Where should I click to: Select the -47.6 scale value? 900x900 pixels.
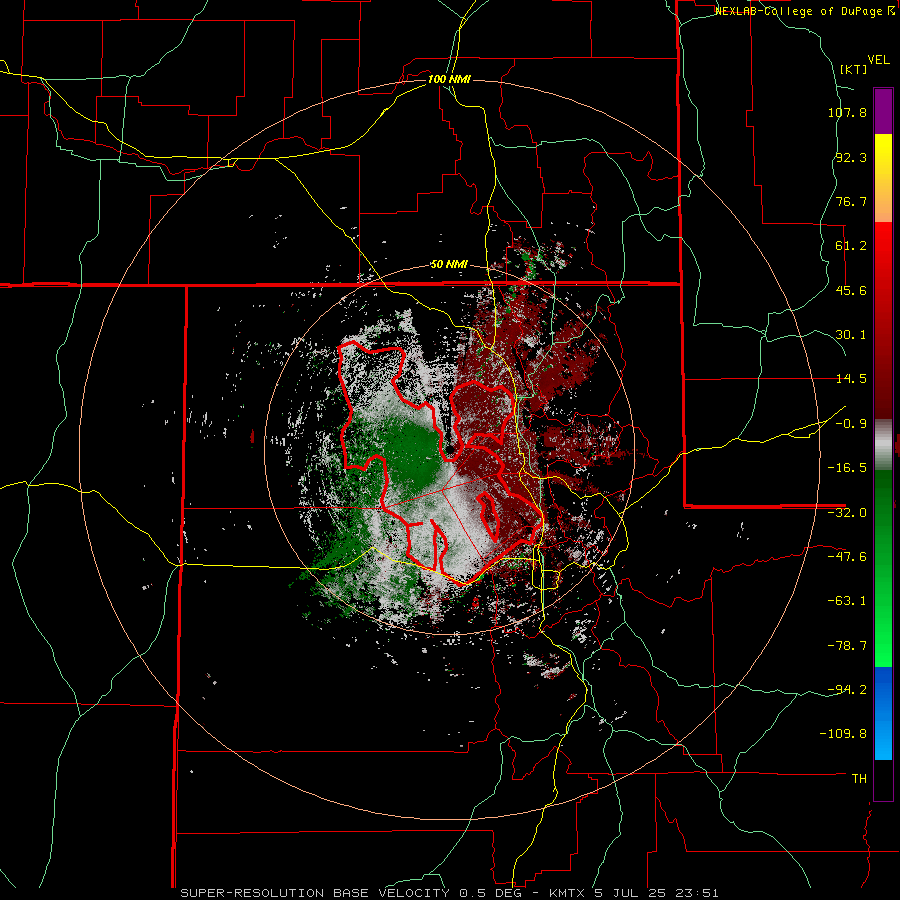[847, 557]
